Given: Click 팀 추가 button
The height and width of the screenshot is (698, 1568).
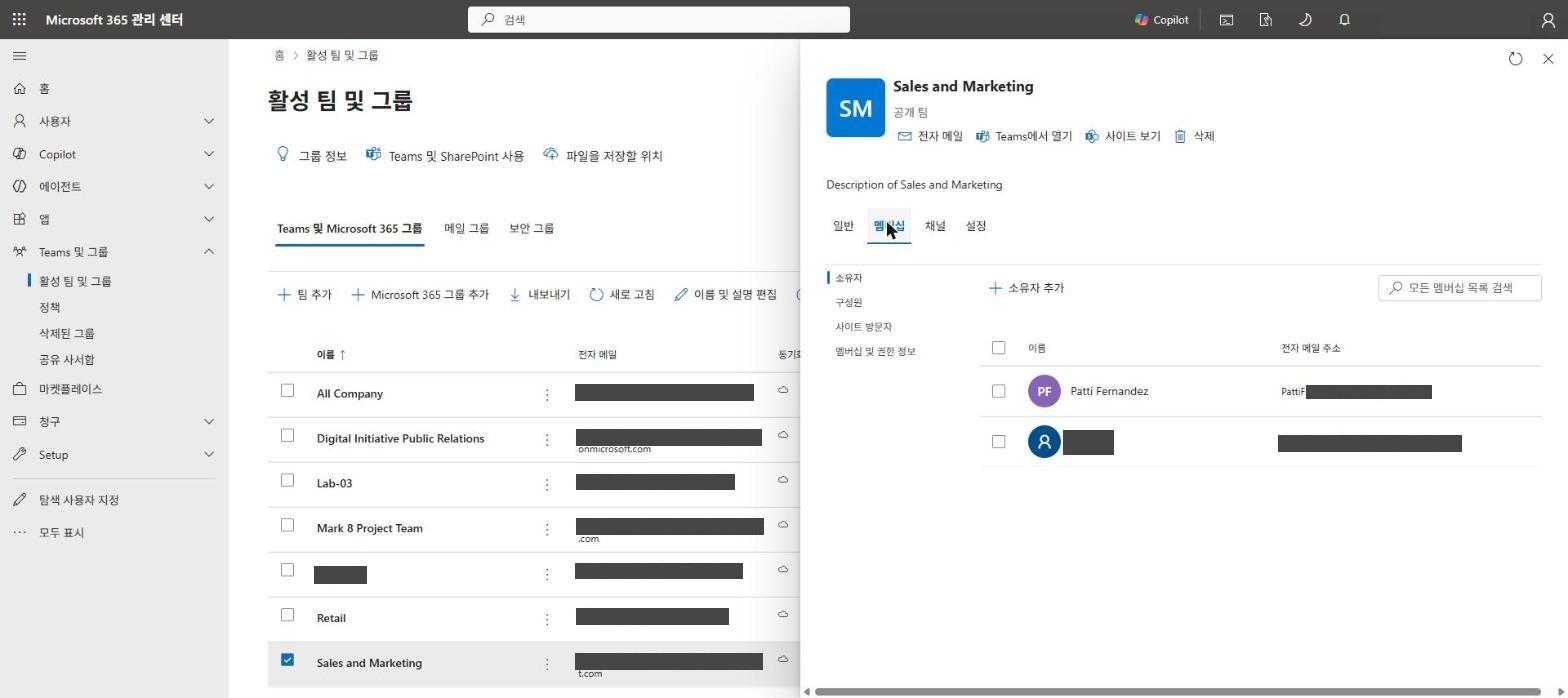Looking at the screenshot, I should 304,295.
